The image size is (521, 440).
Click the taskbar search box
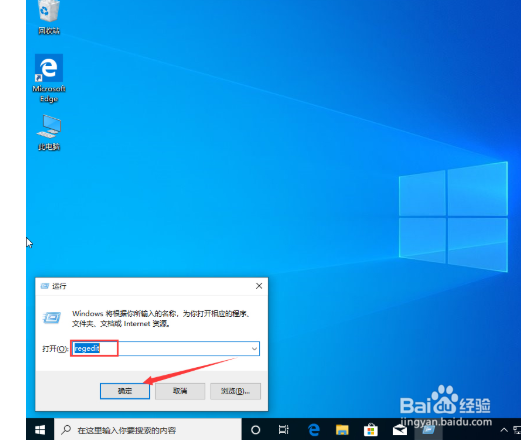[148, 430]
